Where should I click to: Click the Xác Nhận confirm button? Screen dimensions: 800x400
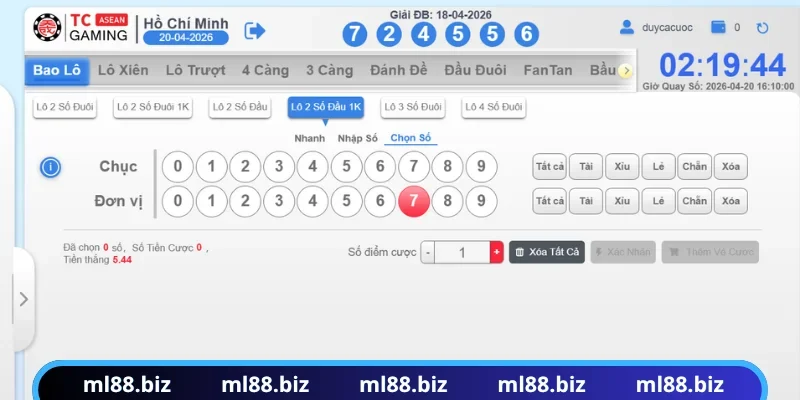coord(623,253)
